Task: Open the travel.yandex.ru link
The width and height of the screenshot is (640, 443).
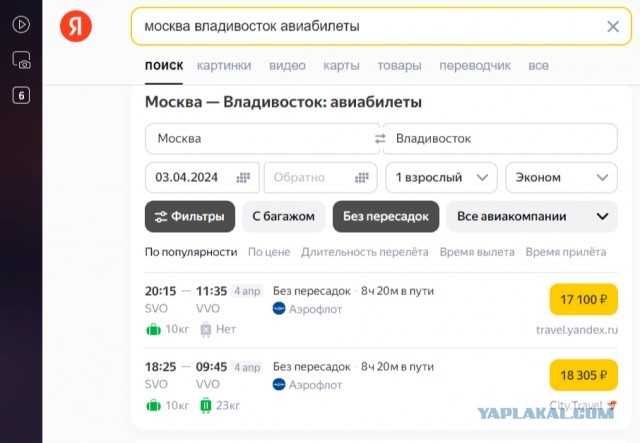Action: (x=577, y=330)
